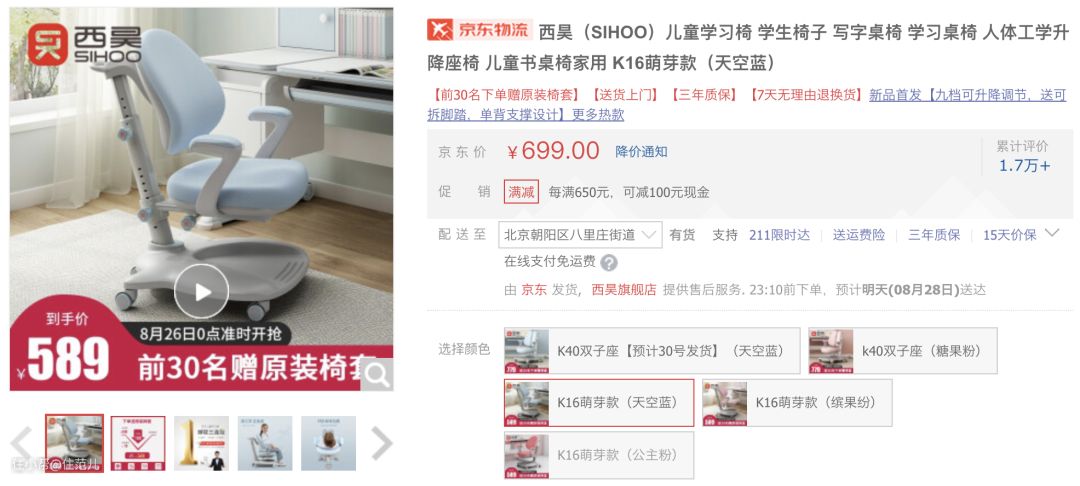Play the product video
The height and width of the screenshot is (486, 1080).
click(x=201, y=292)
